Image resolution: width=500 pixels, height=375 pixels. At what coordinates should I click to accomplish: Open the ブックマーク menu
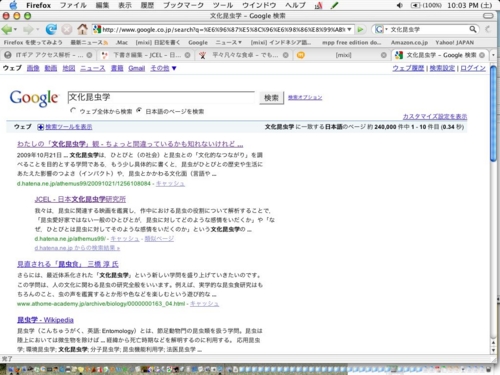click(x=183, y=5)
